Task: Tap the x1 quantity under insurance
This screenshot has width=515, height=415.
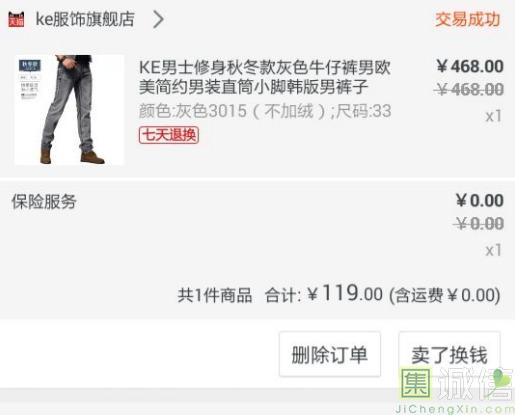Action: click(494, 250)
